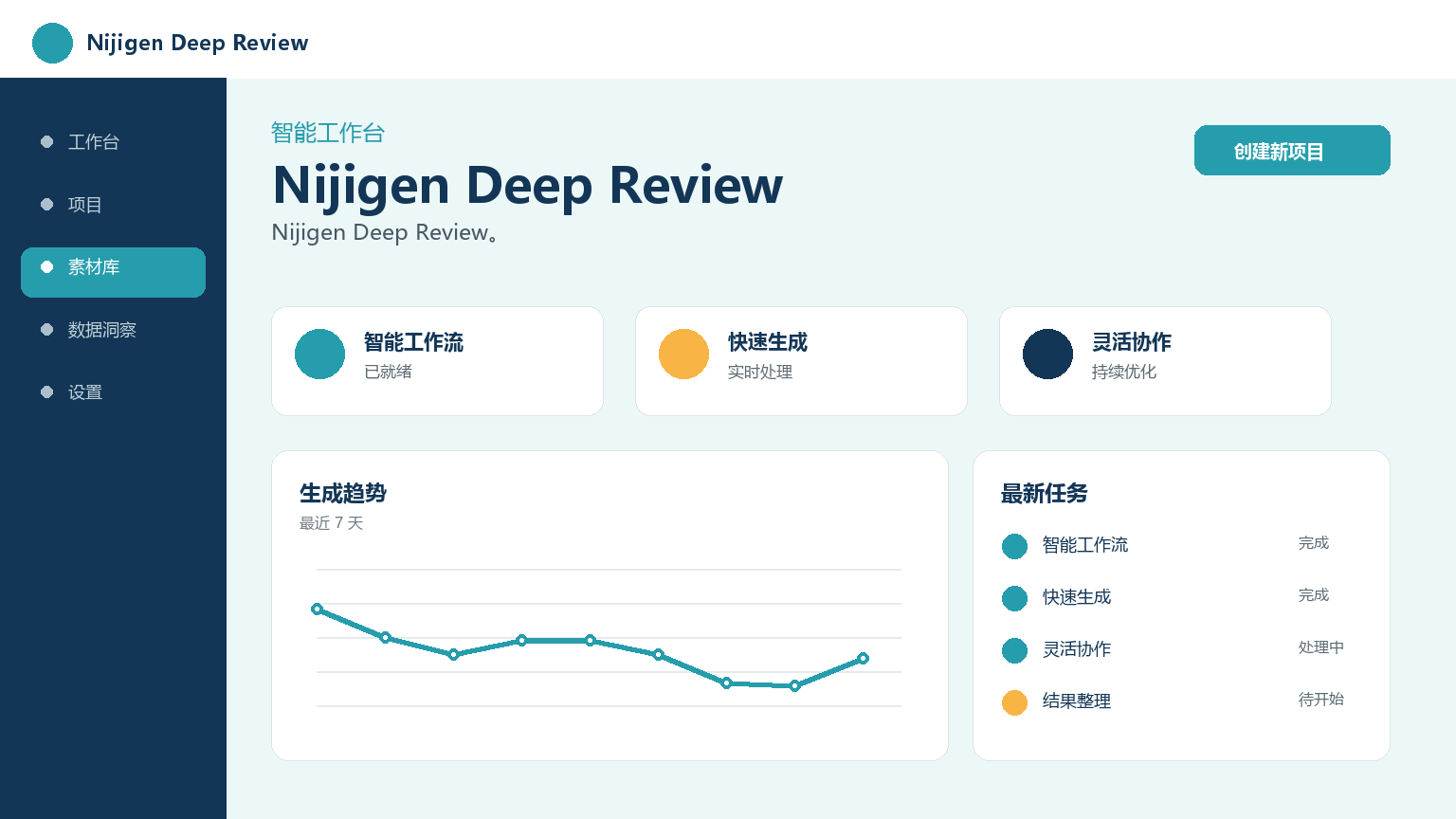Click the teal status dot beside 快速生成 task
This screenshot has width=1456, height=819.
pyautogui.click(x=1014, y=598)
